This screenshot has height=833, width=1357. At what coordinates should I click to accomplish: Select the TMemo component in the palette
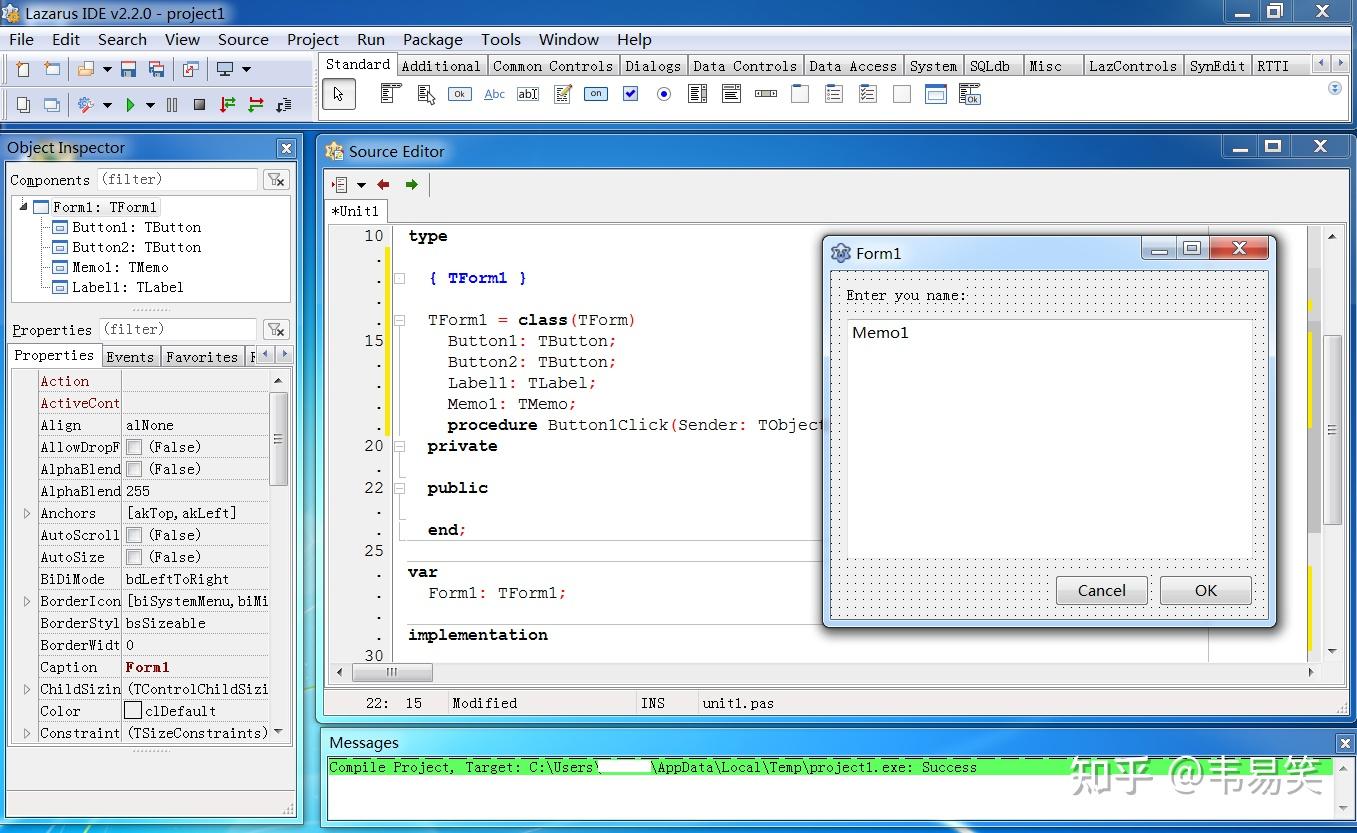(x=562, y=94)
